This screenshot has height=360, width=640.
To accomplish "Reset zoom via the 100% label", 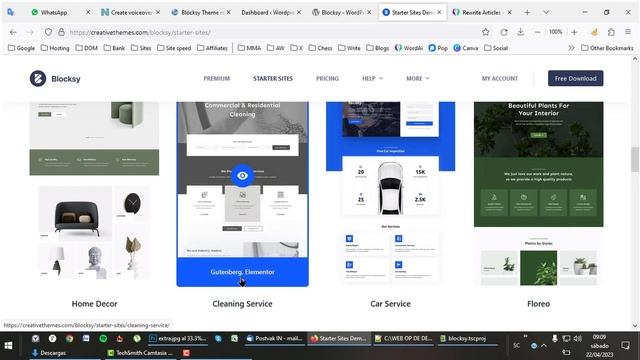I will [556, 32].
